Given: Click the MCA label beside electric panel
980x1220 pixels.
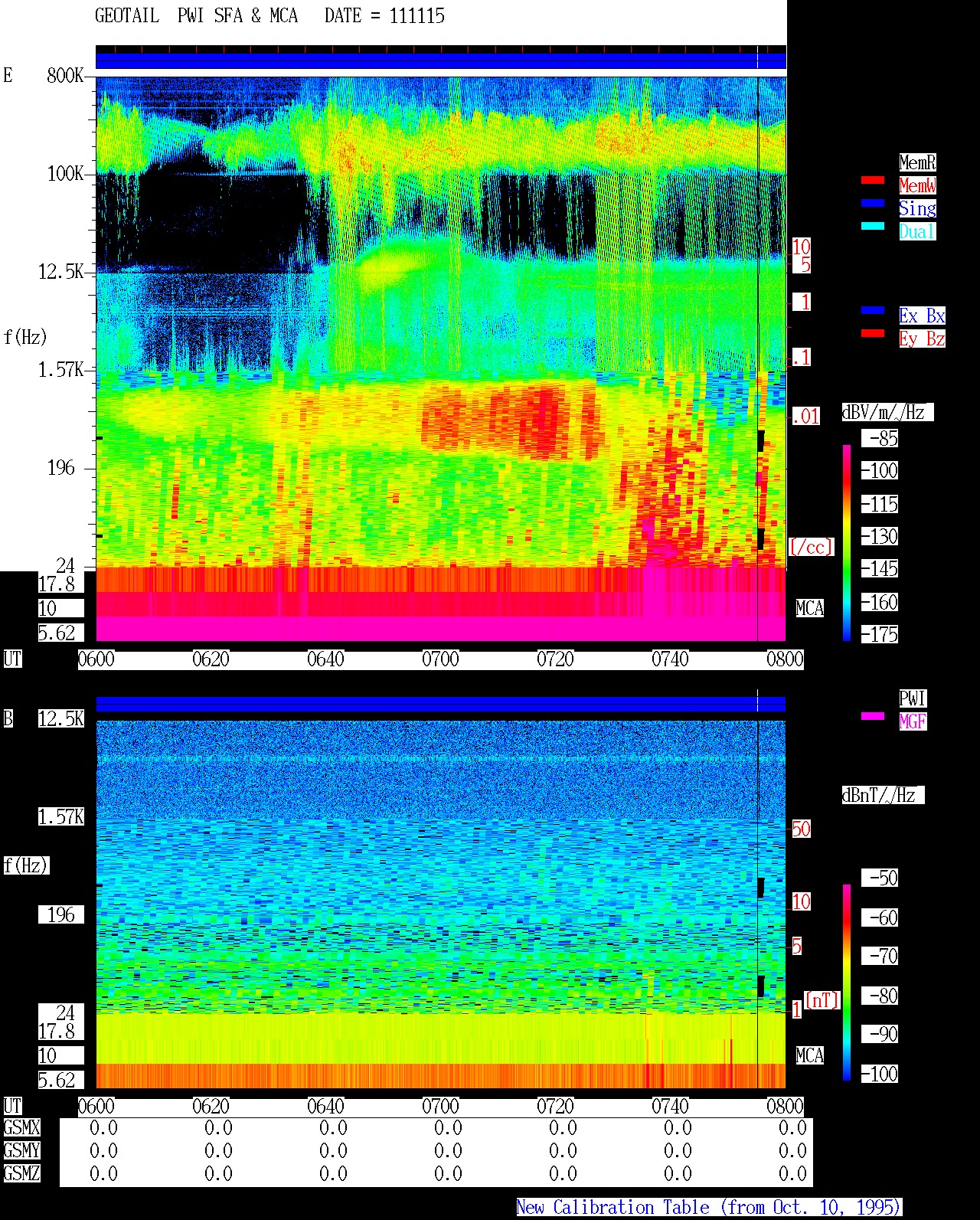Looking at the screenshot, I should pyautogui.click(x=810, y=609).
